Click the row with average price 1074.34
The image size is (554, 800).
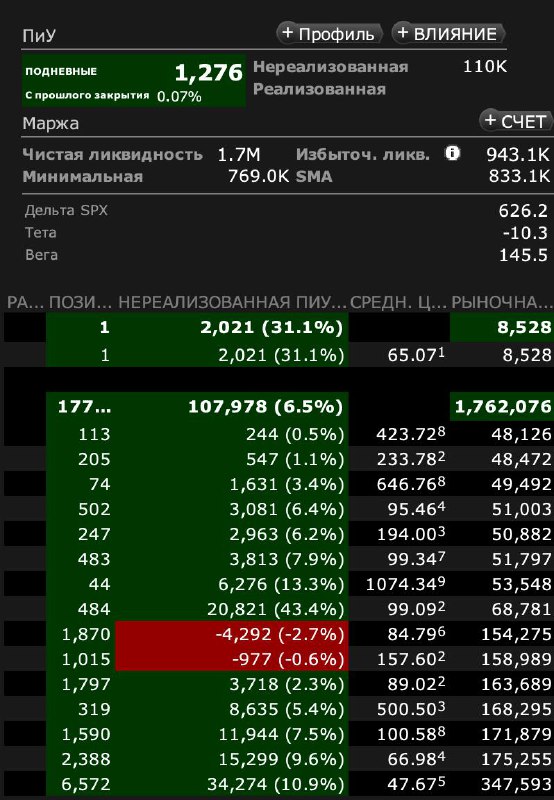[279, 584]
